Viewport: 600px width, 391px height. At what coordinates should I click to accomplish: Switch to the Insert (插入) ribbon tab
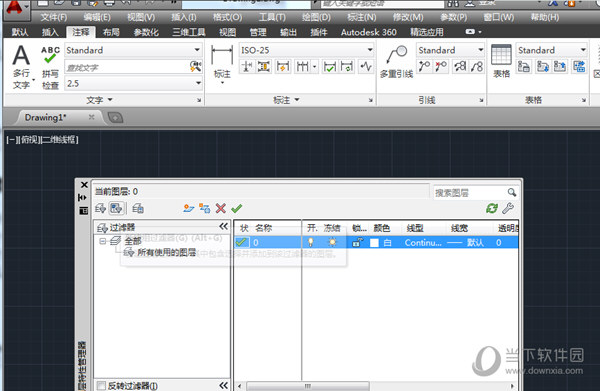pyautogui.click(x=50, y=32)
